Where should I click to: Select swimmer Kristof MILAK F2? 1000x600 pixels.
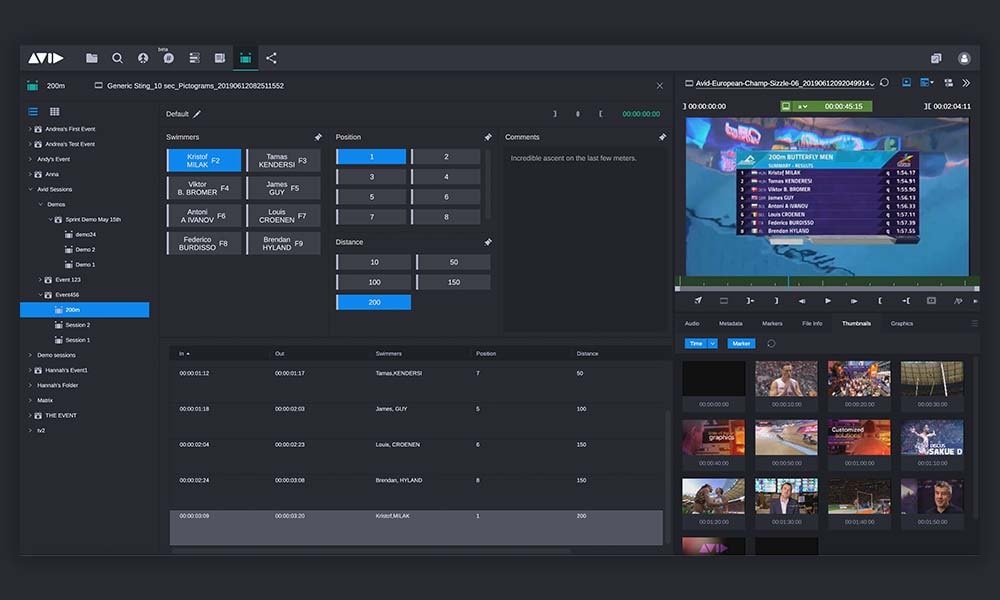pyautogui.click(x=204, y=161)
